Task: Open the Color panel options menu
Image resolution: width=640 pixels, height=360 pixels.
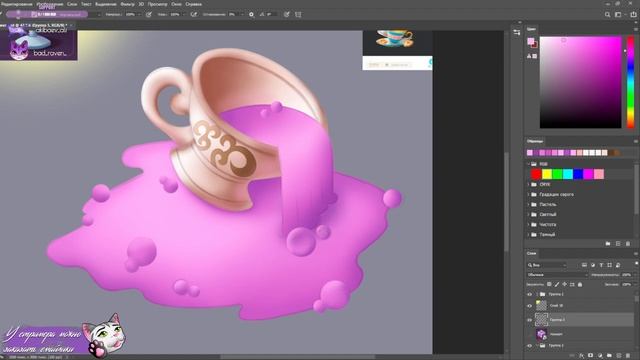Action: tap(636, 29)
